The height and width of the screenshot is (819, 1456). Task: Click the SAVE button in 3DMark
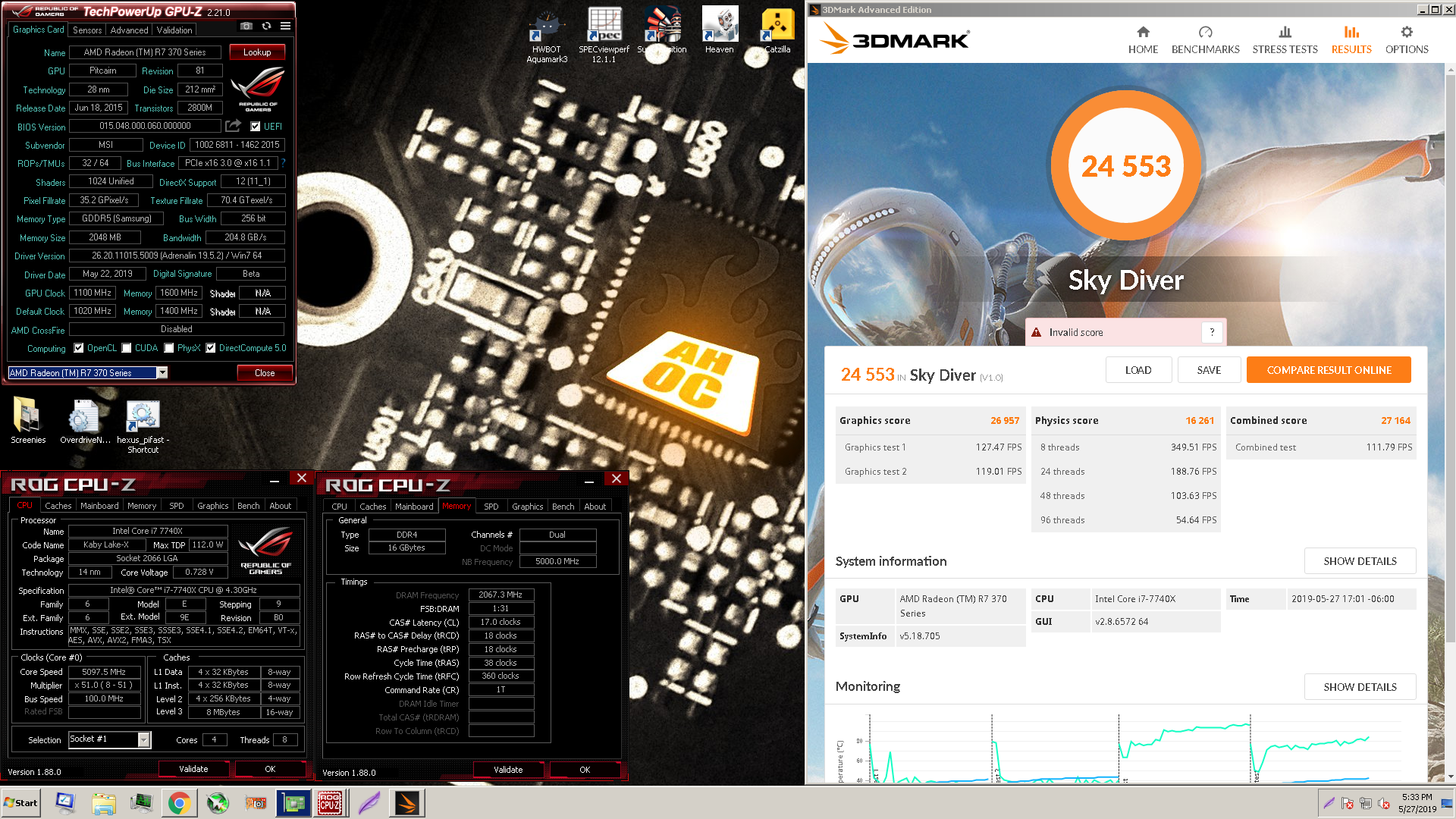[1209, 370]
